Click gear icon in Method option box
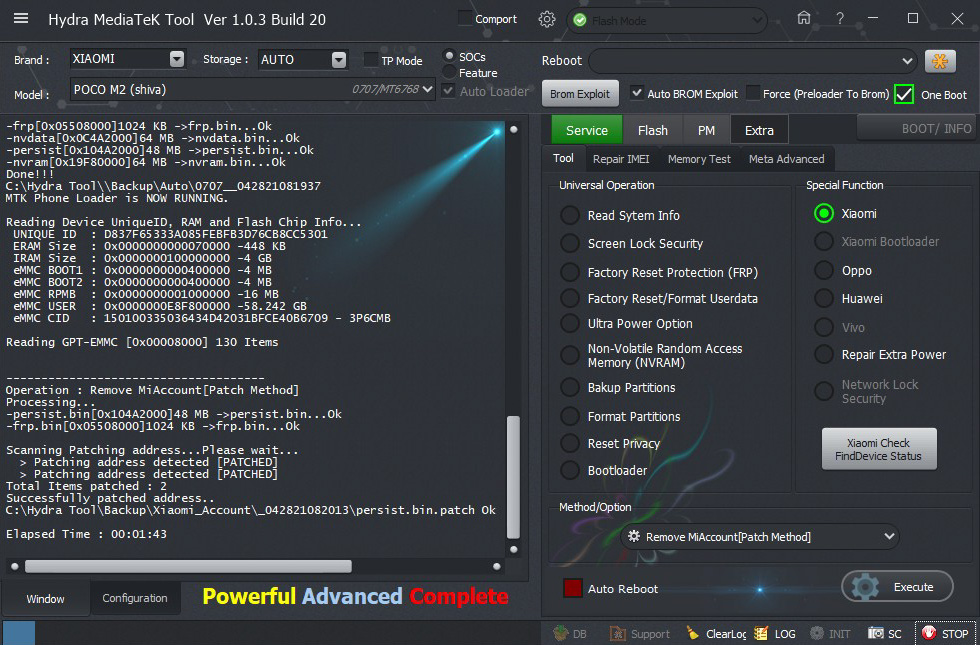The height and width of the screenshot is (645, 980). pyautogui.click(x=634, y=536)
